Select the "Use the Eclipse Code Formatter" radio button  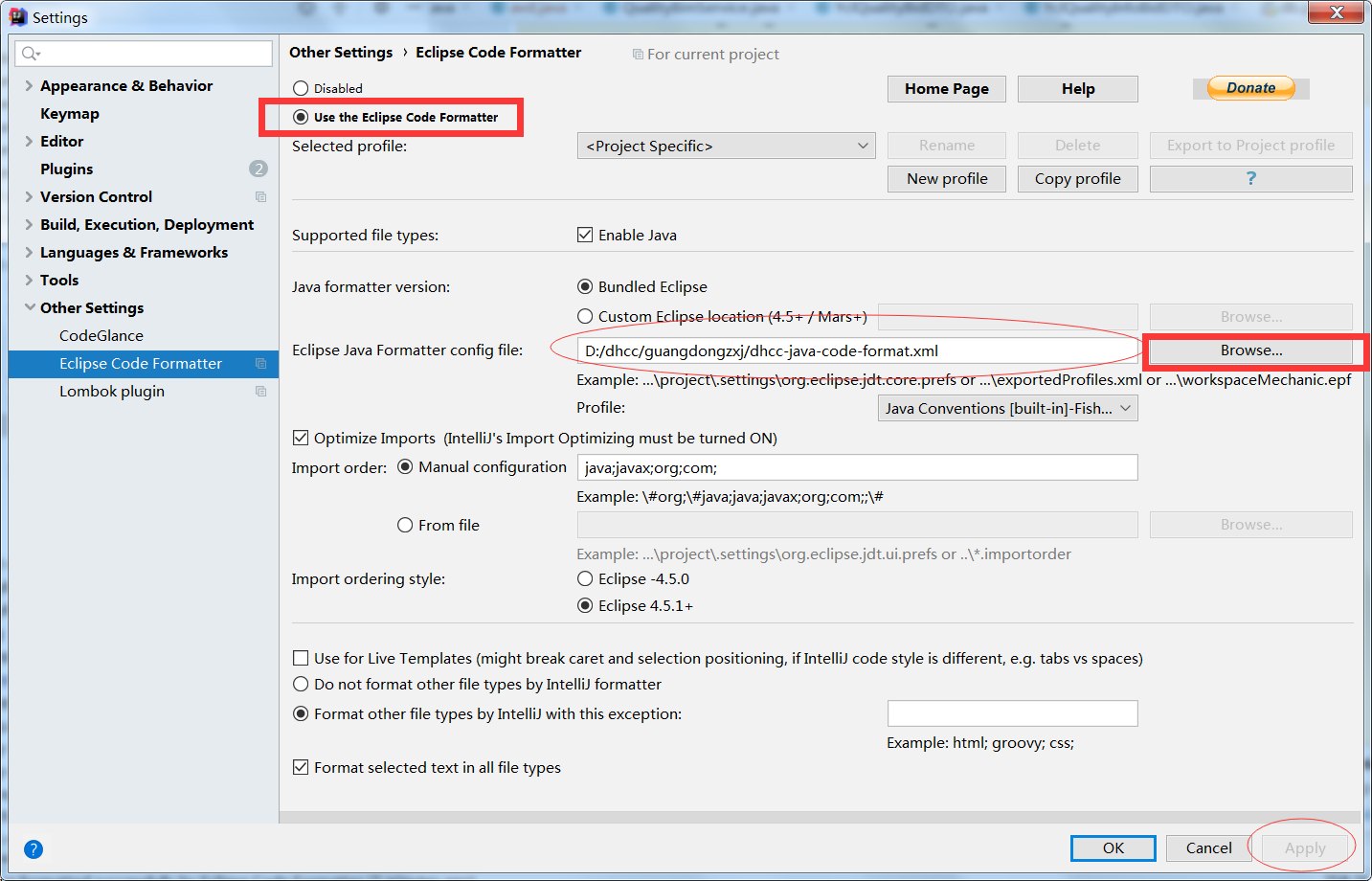coord(301,117)
